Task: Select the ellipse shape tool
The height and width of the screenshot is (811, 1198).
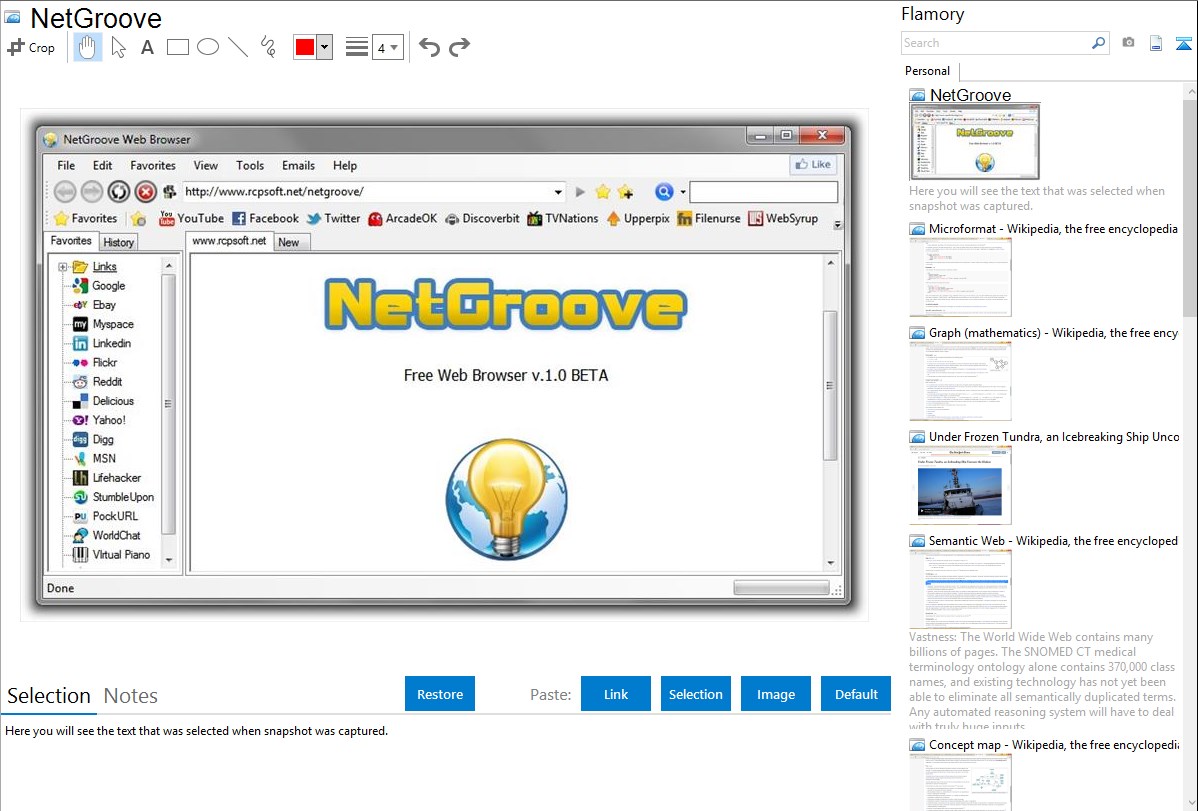Action: [208, 47]
